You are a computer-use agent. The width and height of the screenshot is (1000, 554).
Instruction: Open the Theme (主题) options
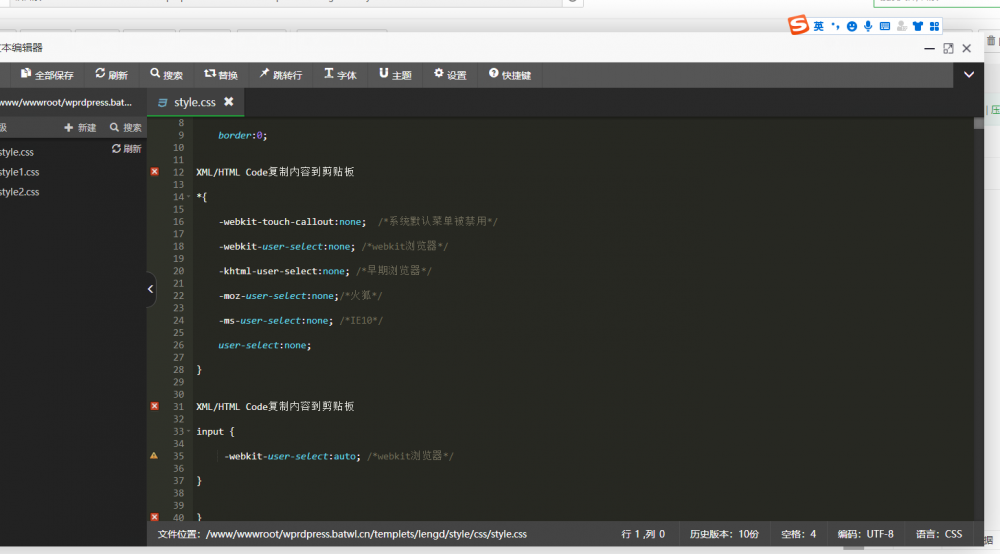[x=395, y=75]
